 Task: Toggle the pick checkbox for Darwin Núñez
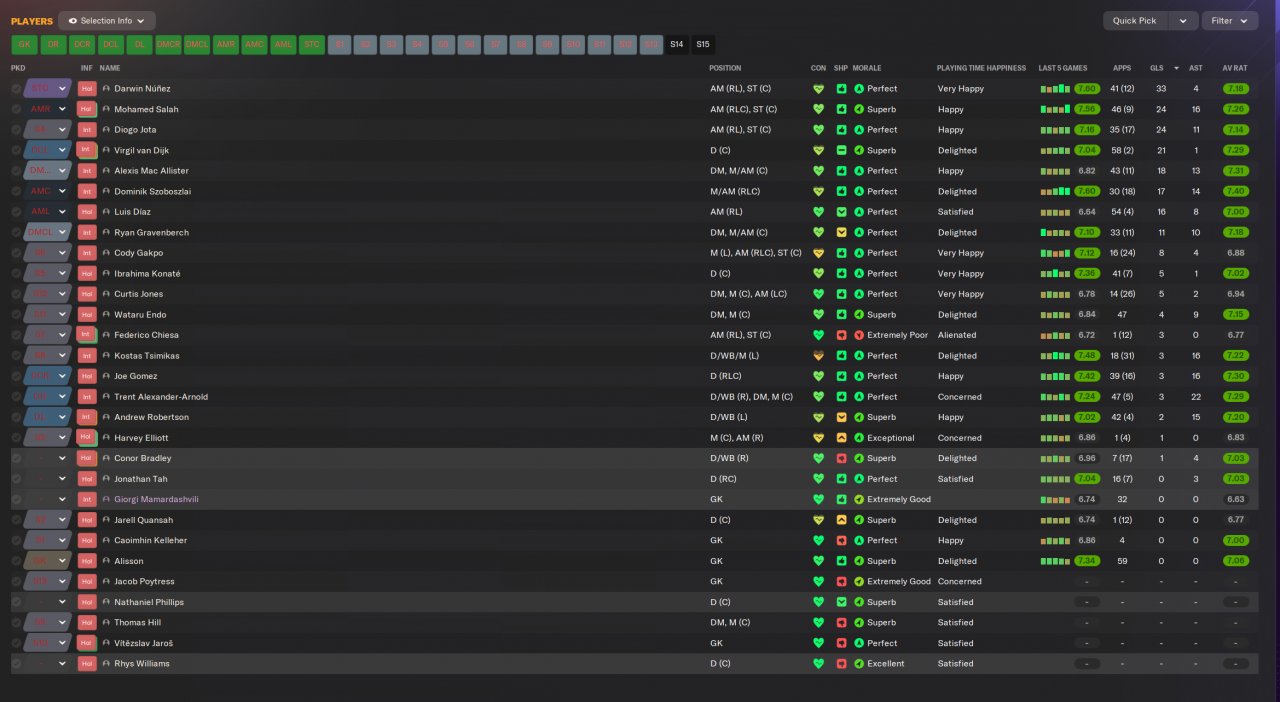coord(16,88)
